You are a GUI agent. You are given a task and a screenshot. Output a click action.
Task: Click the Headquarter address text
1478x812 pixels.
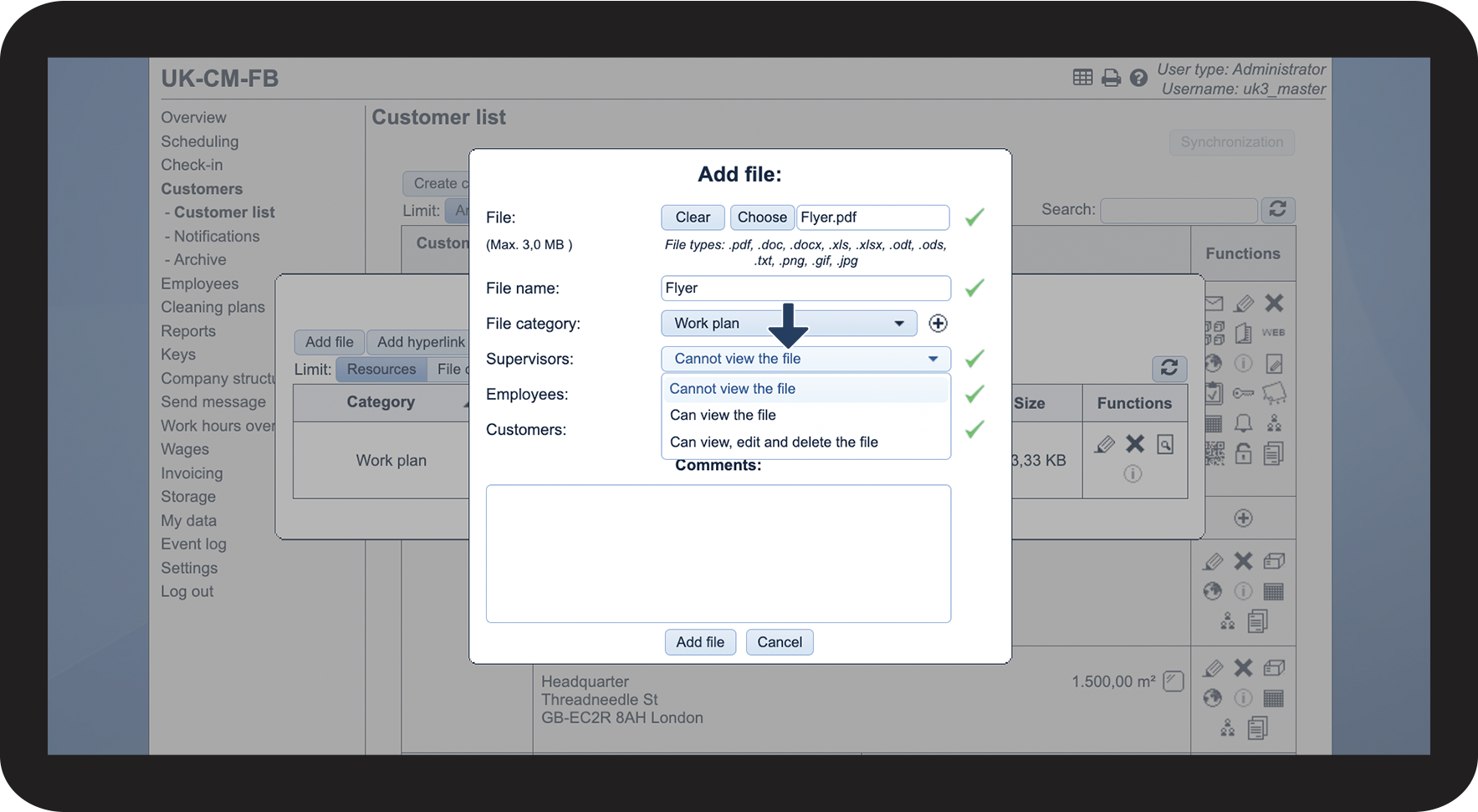622,700
